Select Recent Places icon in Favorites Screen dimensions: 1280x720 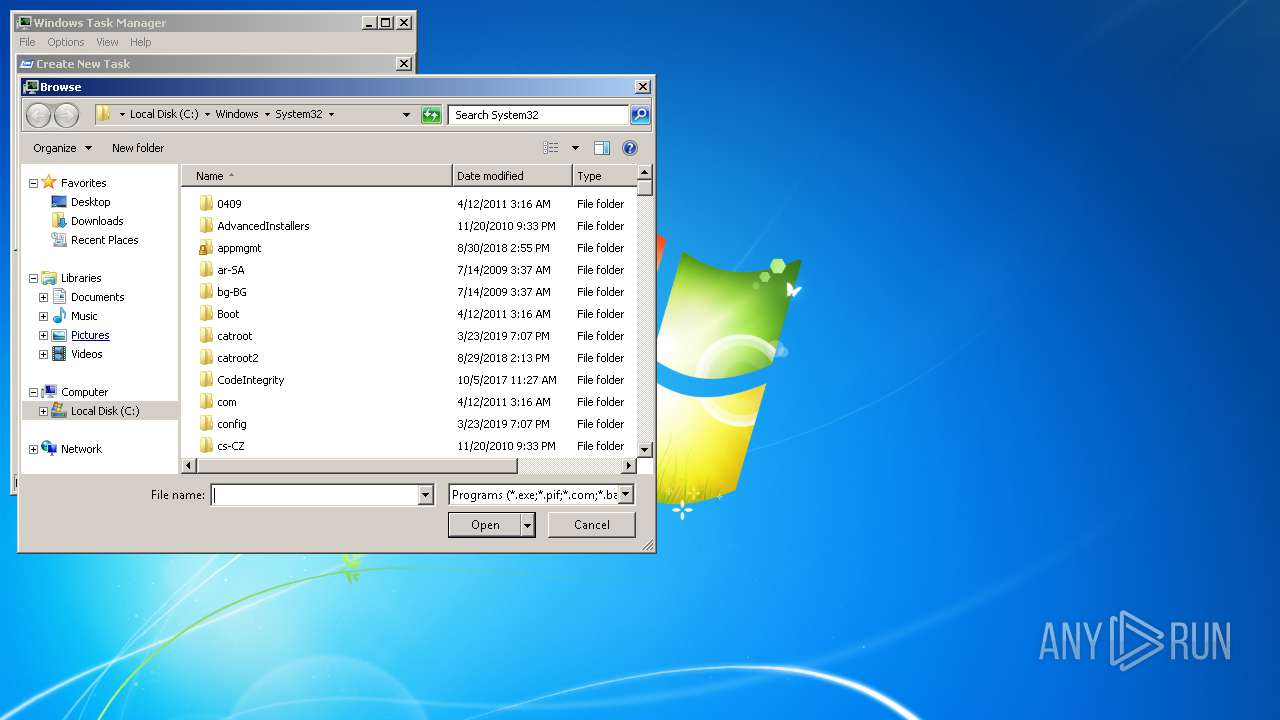(x=59, y=240)
